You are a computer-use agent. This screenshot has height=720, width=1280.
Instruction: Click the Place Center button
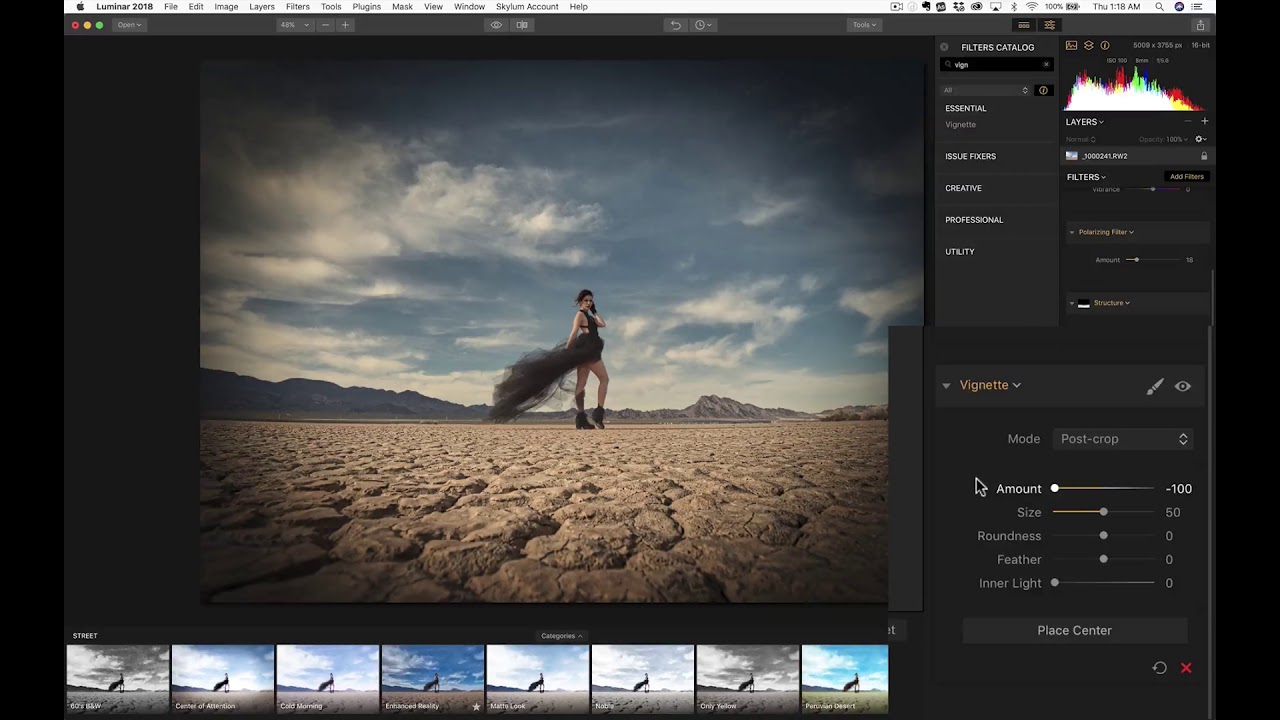pyautogui.click(x=1075, y=631)
